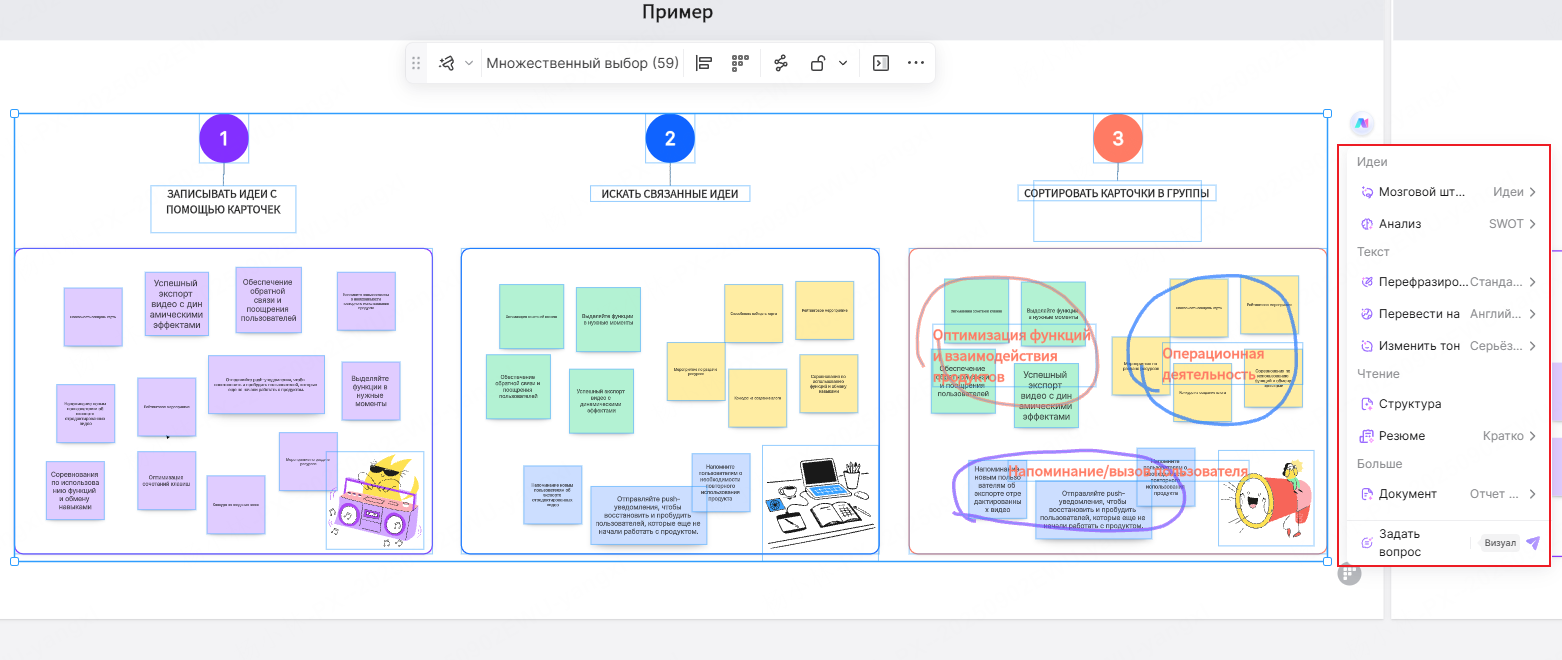The height and width of the screenshot is (660, 1562).
Task: Click the purple step circle numbered 1
Action: click(224, 139)
